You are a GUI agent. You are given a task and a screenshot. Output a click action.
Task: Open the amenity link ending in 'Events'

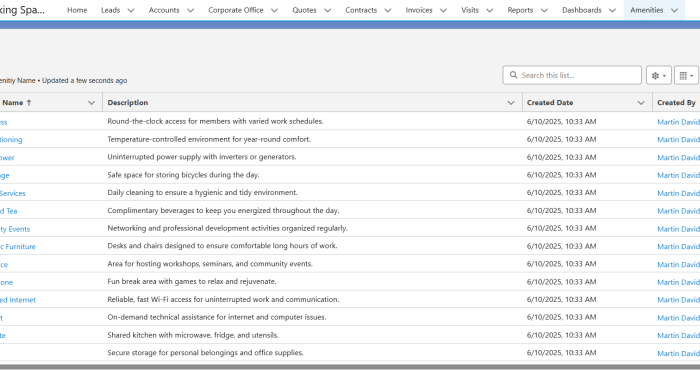15,229
